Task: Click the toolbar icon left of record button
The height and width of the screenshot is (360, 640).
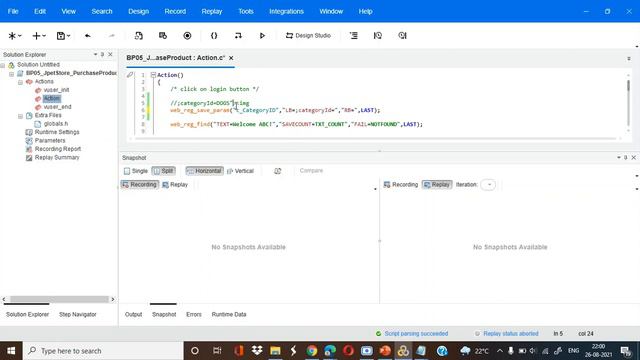Action: 163,36
